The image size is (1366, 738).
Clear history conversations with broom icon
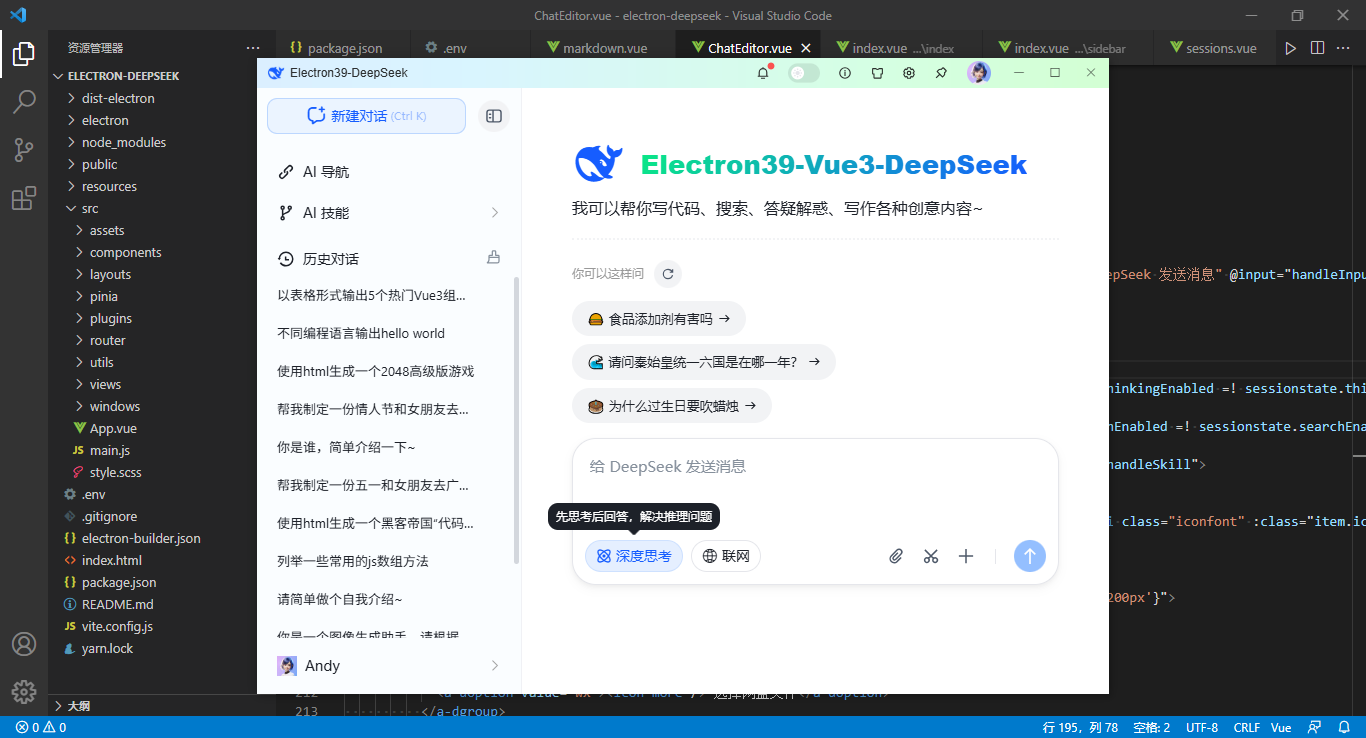point(493,257)
